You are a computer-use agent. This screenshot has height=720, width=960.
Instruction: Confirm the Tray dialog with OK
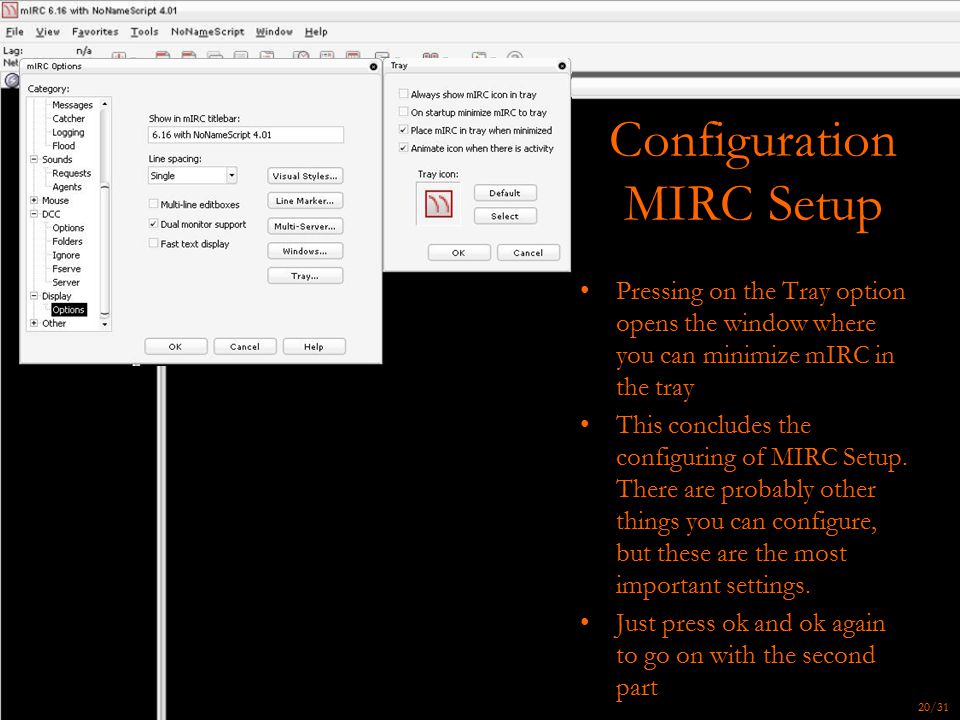coord(459,252)
